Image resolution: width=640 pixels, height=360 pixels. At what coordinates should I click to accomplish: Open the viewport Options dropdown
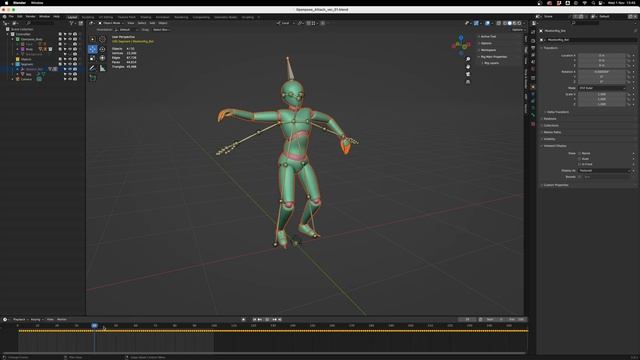tap(518, 30)
